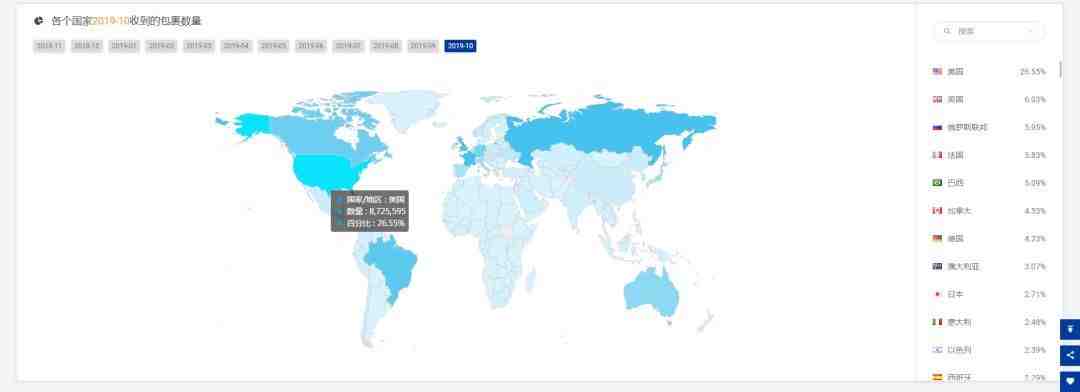Viewport: 1080px width, 392px height.
Task: Choose the 2019-04 month tab
Action: [236, 46]
